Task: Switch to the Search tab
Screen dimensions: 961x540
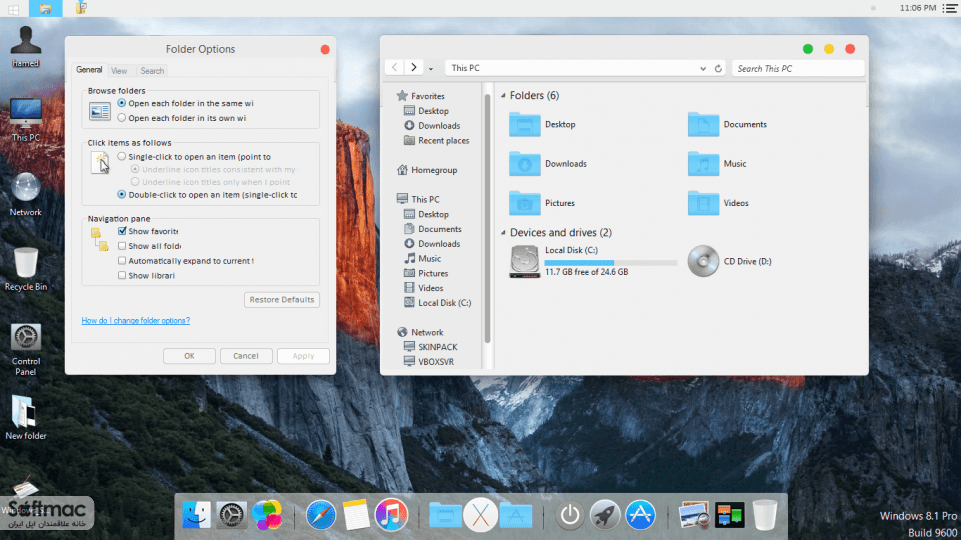Action: click(x=152, y=71)
